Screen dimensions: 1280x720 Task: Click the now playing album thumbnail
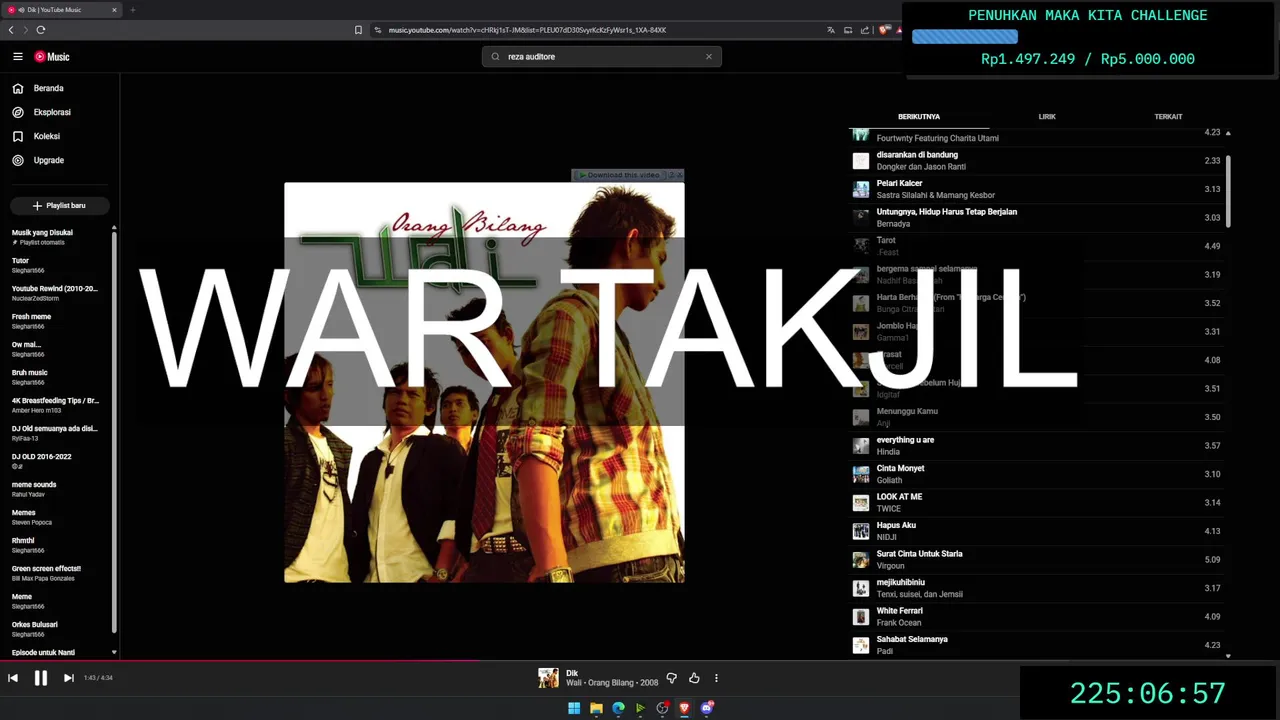(548, 678)
